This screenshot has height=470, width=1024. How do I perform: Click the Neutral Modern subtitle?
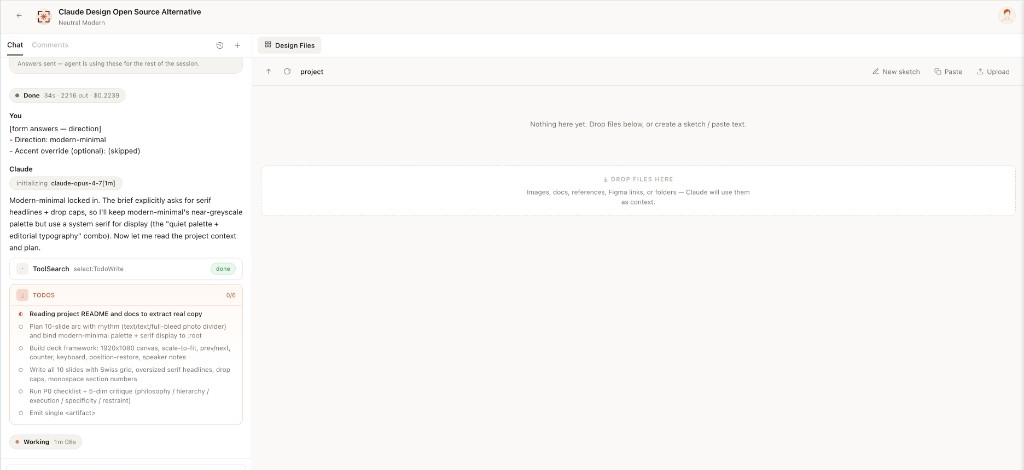[x=82, y=23]
